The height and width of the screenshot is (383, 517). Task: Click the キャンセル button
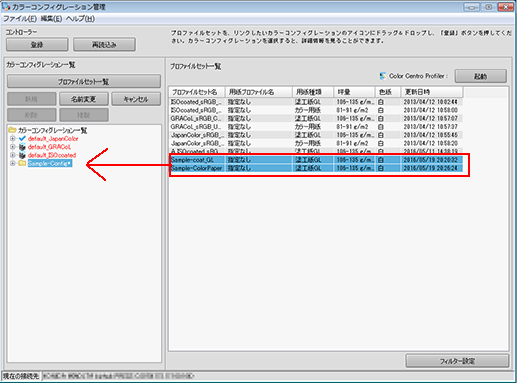click(x=136, y=99)
